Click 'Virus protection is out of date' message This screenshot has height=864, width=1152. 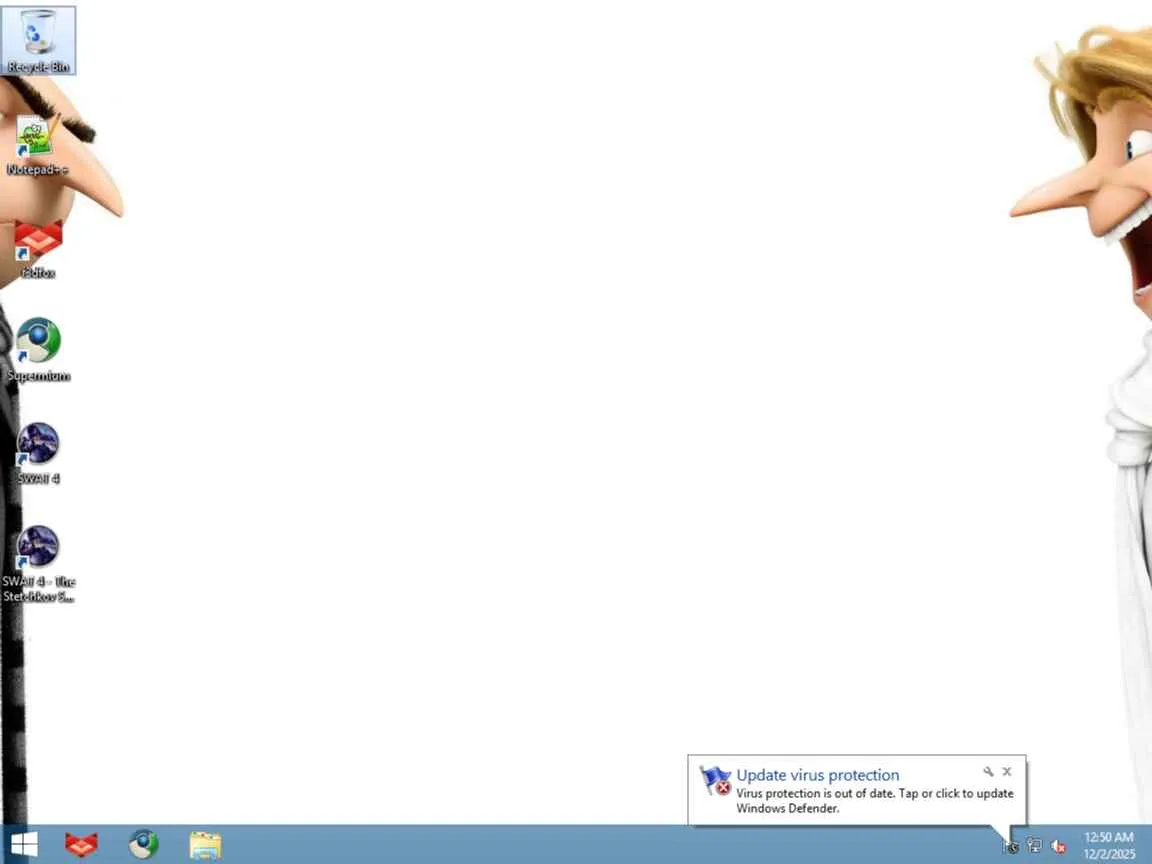tap(875, 801)
